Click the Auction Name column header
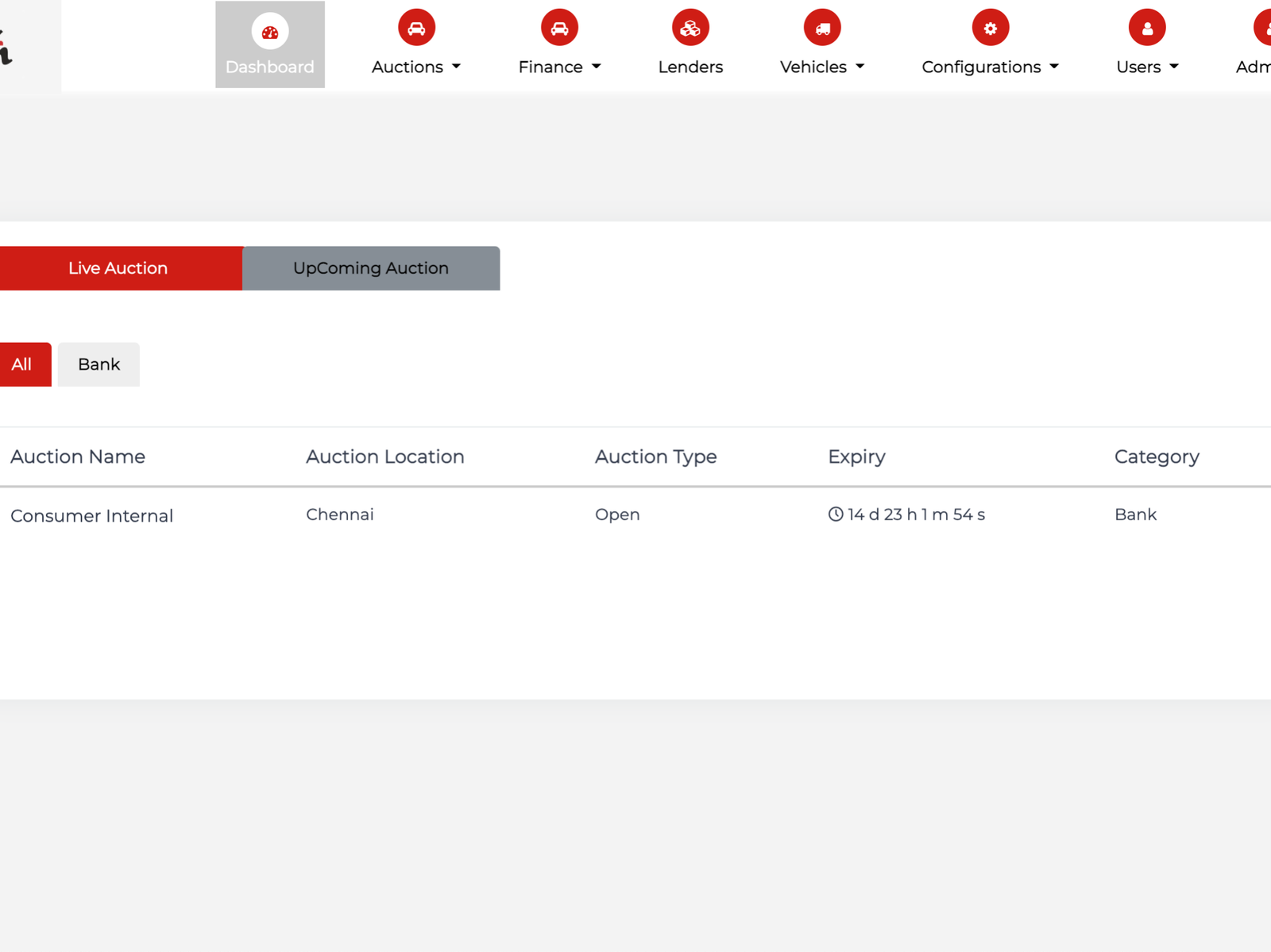Viewport: 1271px width, 952px height. [78, 457]
